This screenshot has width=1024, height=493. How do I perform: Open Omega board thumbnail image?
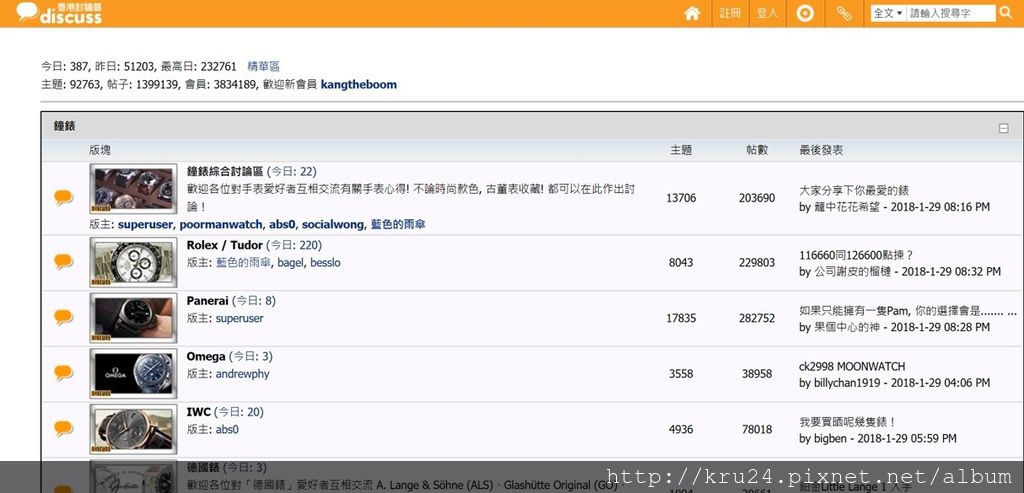click(x=133, y=374)
